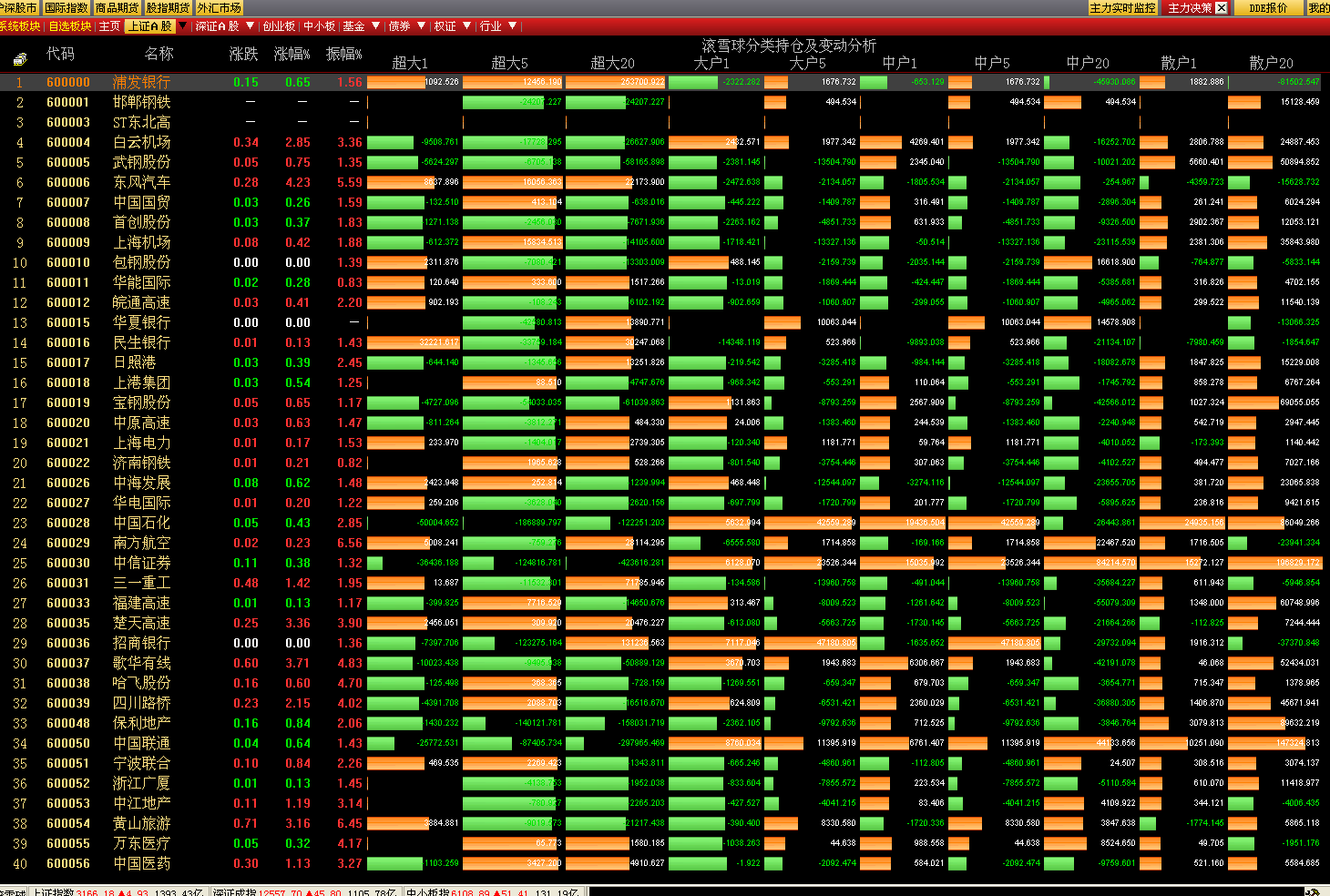Sort by 超大1 column header
The height and width of the screenshot is (896, 1330).
pos(410,63)
